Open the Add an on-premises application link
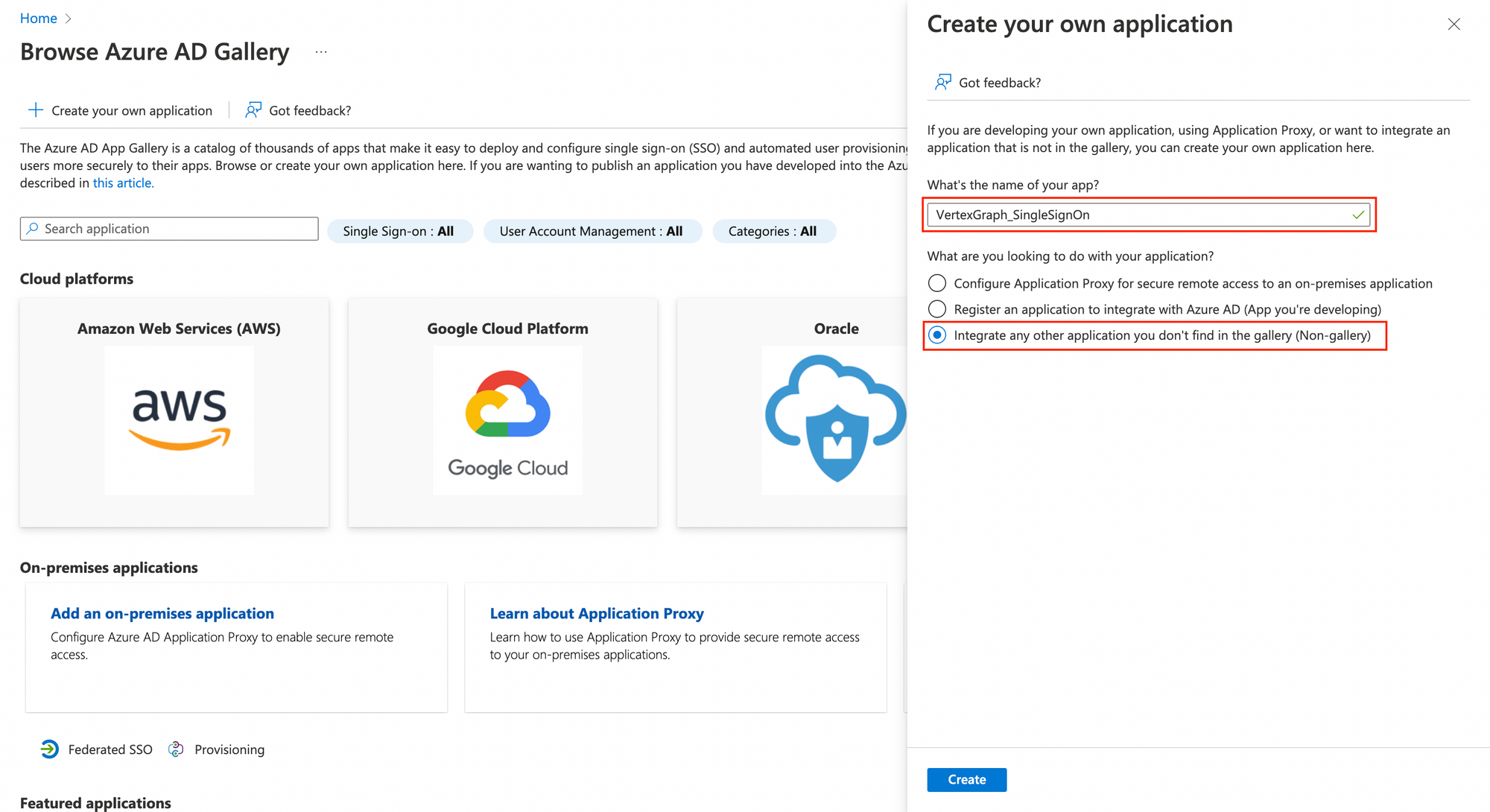Viewport: 1490px width, 812px height. pyautogui.click(x=162, y=613)
